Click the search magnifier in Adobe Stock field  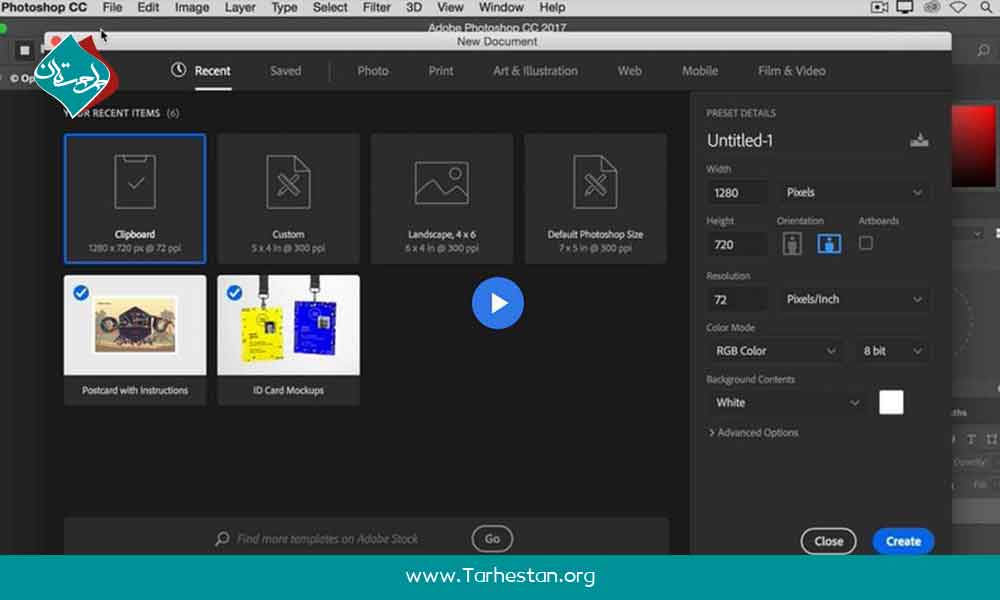click(x=223, y=539)
